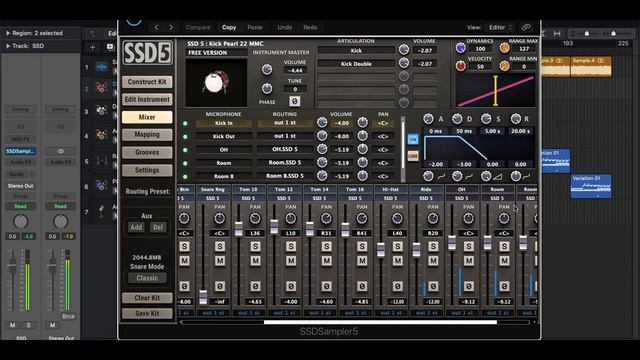
Task: Click track 3 drum kit icon in Logic
Action: tap(101, 111)
